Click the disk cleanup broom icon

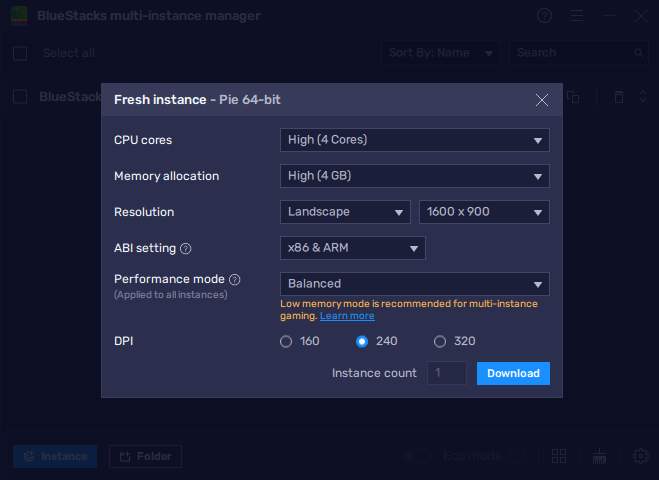(599, 456)
